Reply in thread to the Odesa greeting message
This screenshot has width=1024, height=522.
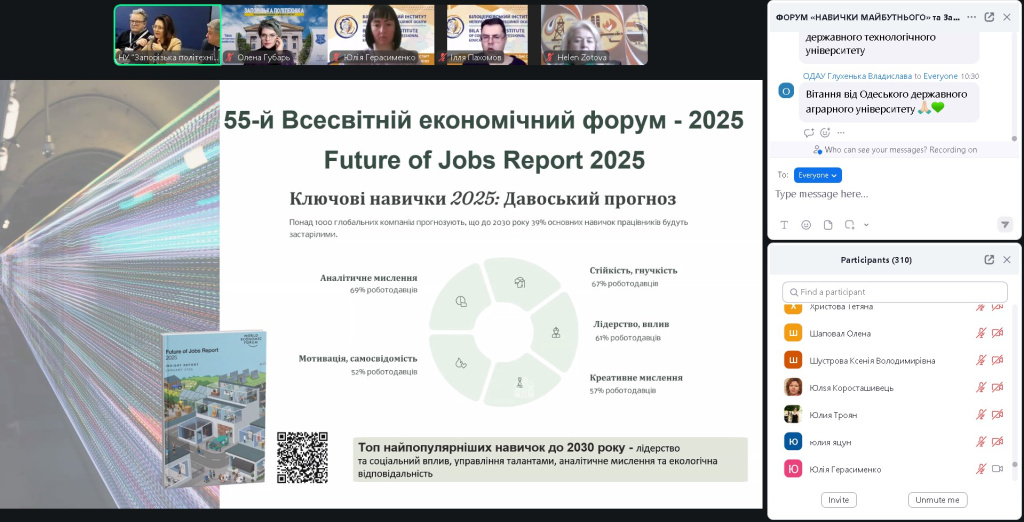(809, 132)
